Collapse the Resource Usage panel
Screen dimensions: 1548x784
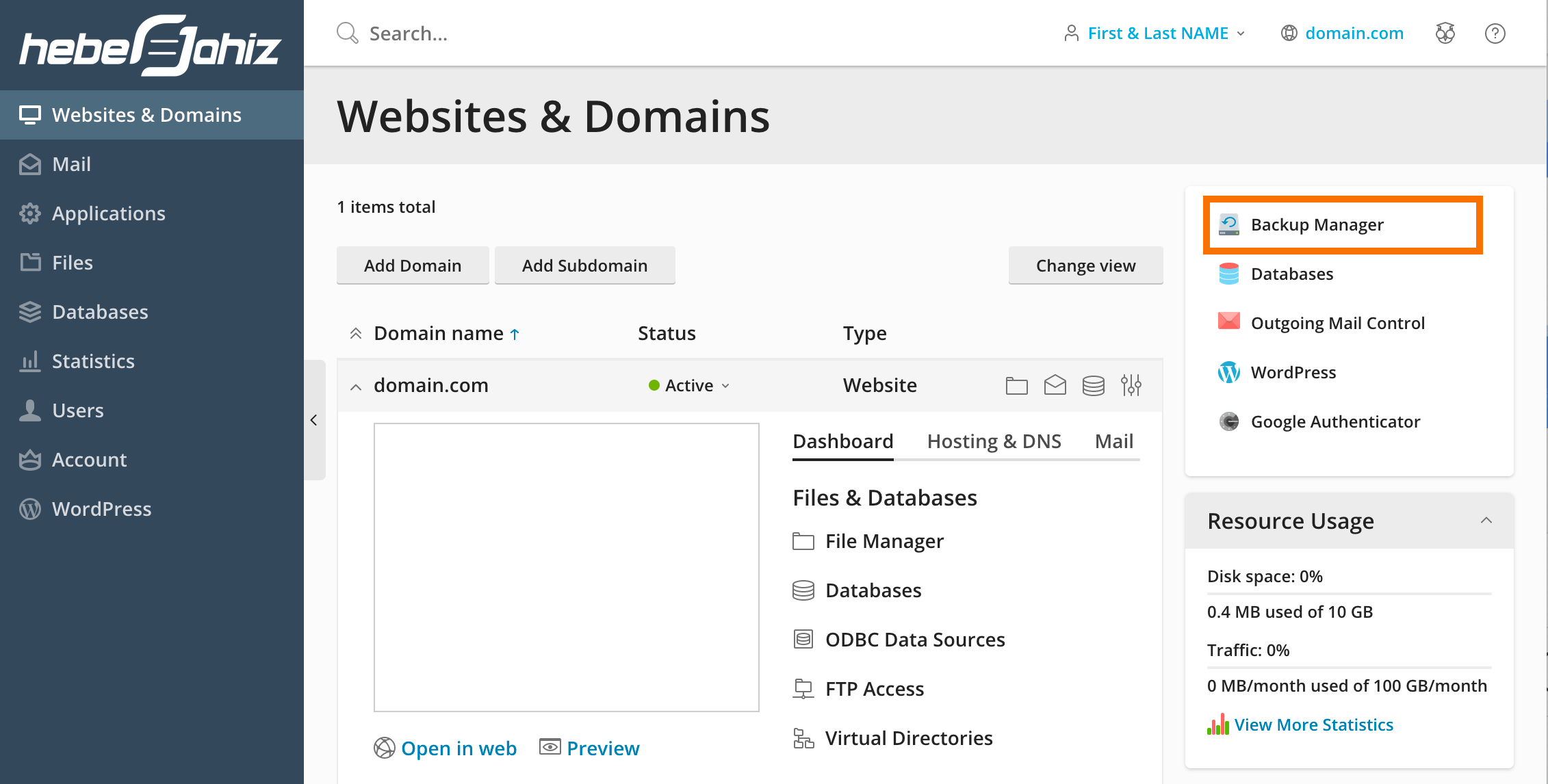pos(1486,521)
